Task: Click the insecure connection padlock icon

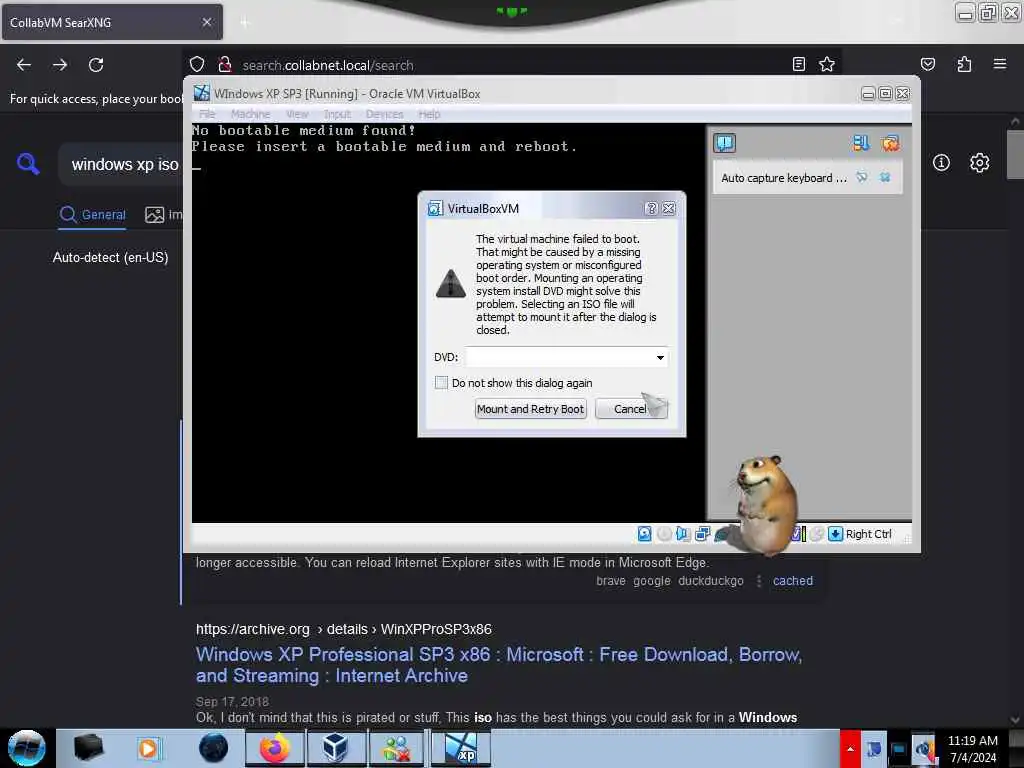Action: 225,65
